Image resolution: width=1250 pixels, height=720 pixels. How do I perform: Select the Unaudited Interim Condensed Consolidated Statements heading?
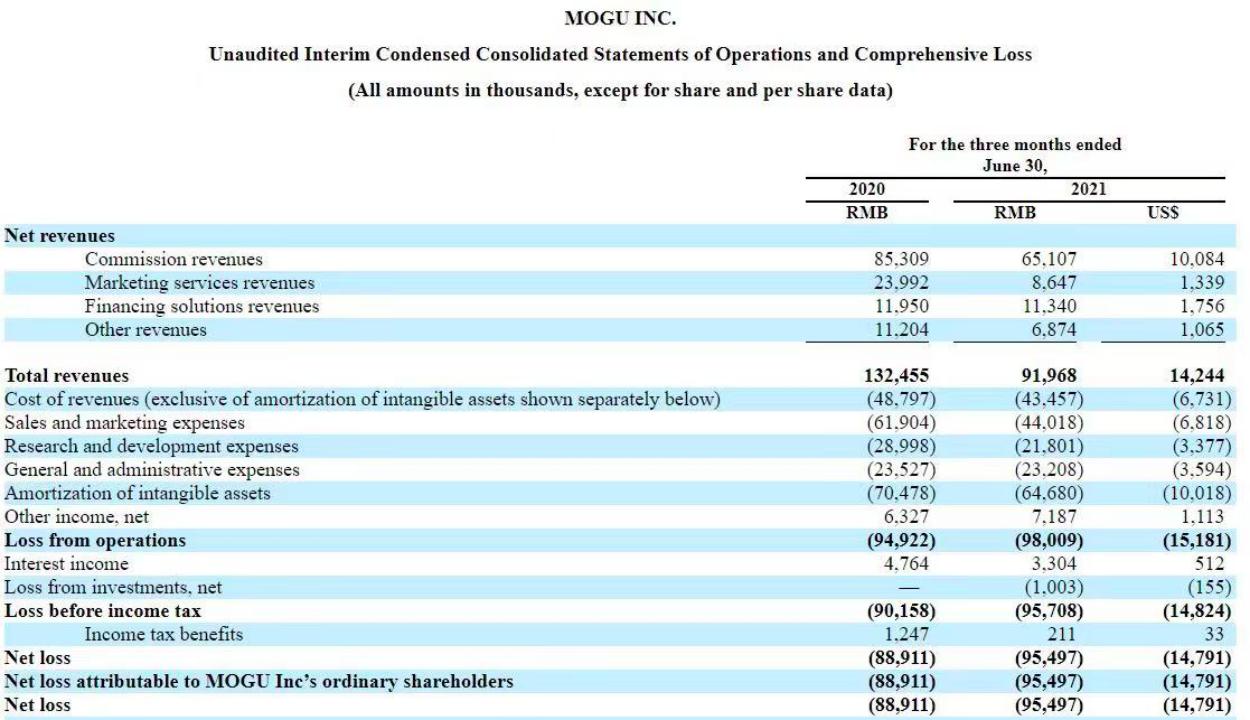pos(620,55)
